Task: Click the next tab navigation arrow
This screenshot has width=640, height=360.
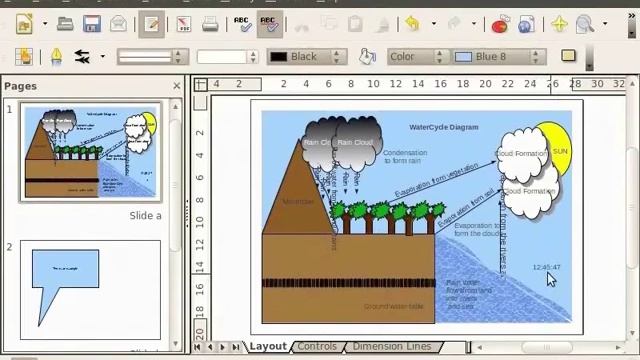Action: point(222,347)
